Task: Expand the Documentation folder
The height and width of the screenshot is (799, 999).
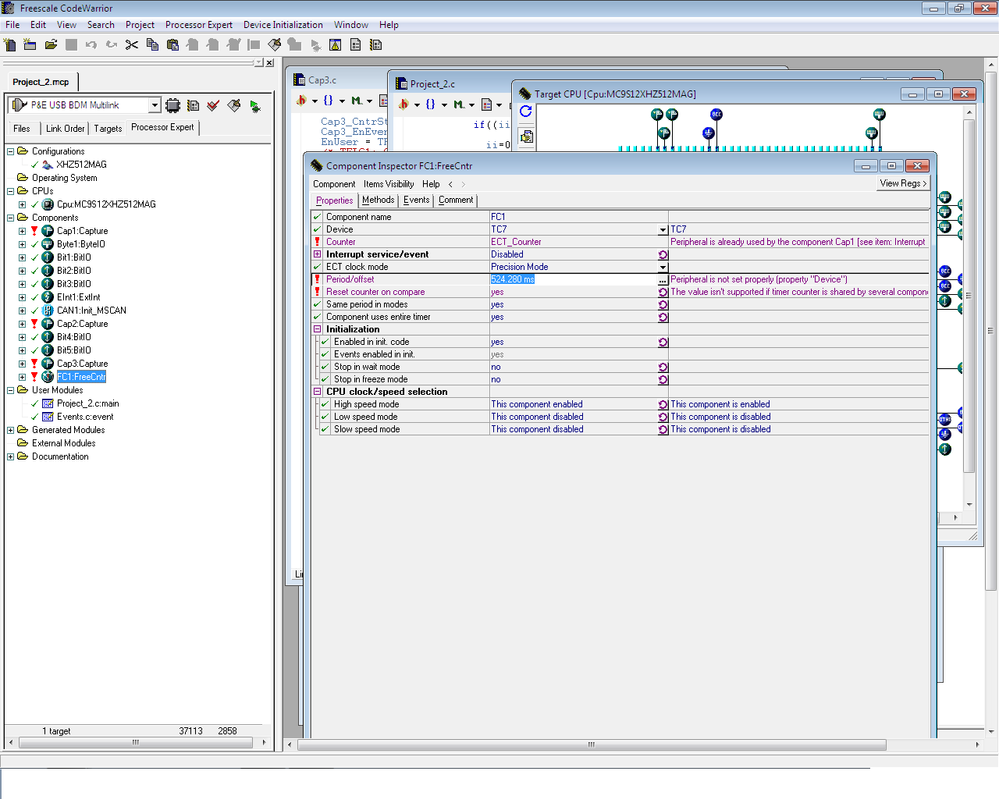Action: (10, 457)
